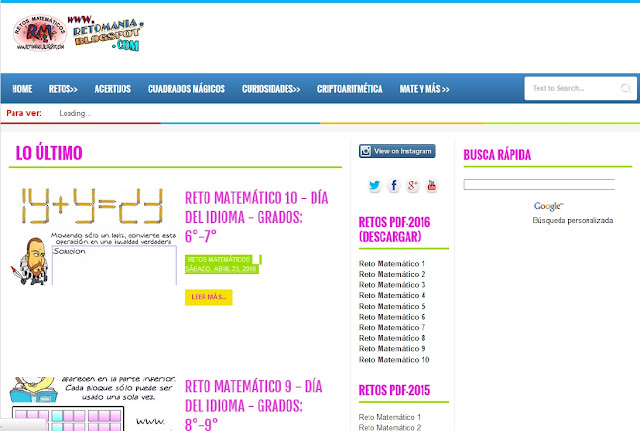The image size is (640, 431).
Task: Expand the RETOS>> menu
Action: [x=63, y=89]
